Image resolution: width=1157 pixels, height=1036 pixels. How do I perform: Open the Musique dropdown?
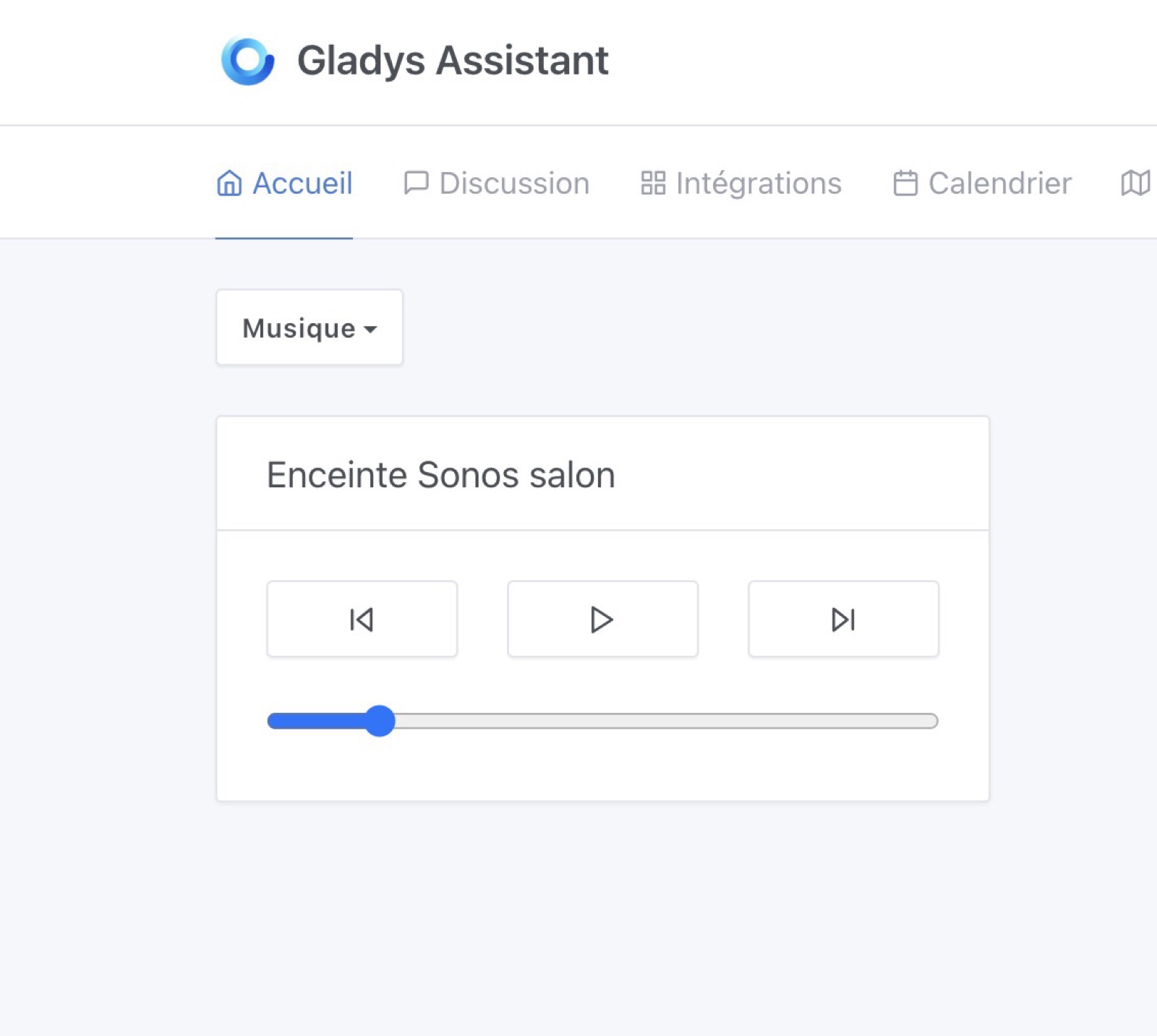[309, 328]
